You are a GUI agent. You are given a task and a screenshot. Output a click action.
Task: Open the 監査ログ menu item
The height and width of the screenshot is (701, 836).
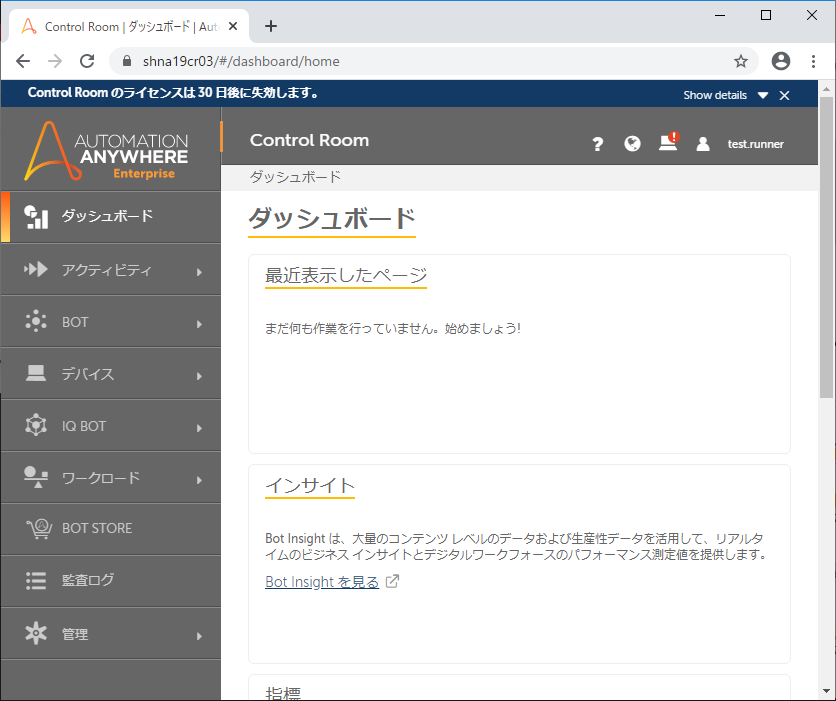click(x=111, y=581)
